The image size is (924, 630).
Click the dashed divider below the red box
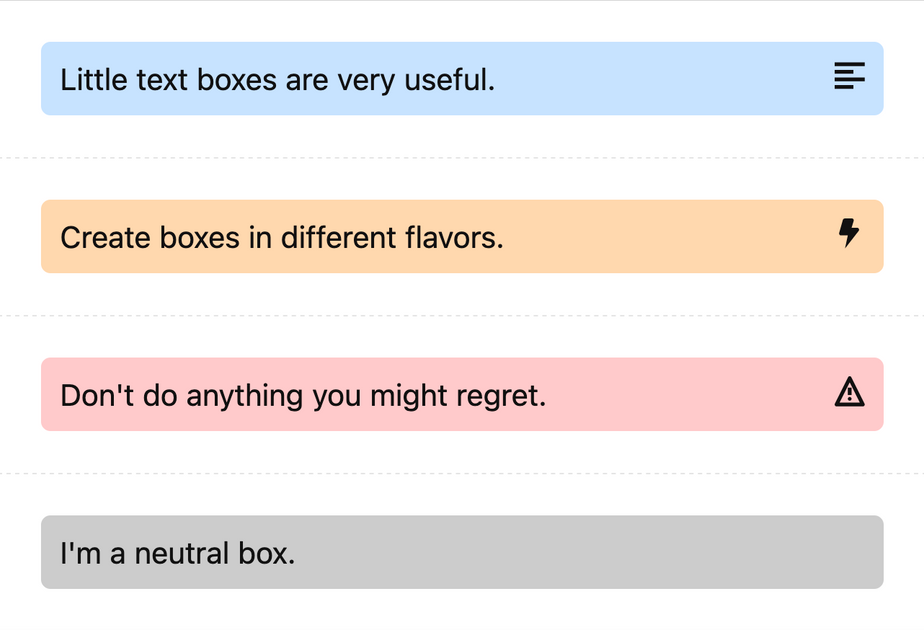tap(462, 474)
